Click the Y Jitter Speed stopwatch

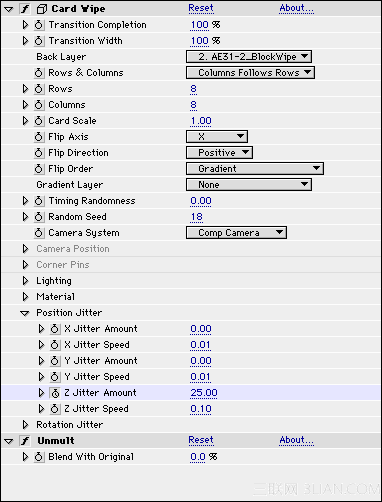(55, 377)
